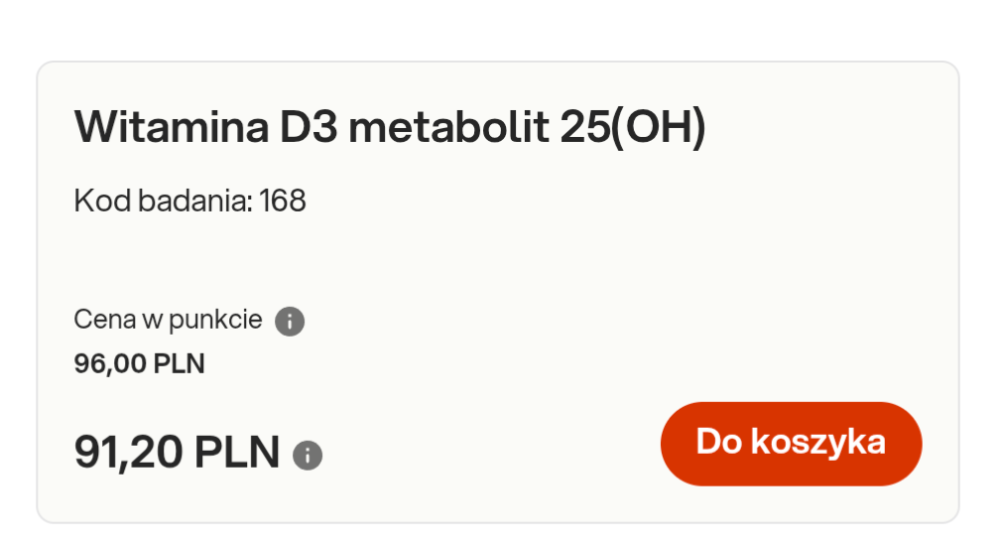
Task: Click the Witamina D3 product card heading
Action: click(390, 127)
